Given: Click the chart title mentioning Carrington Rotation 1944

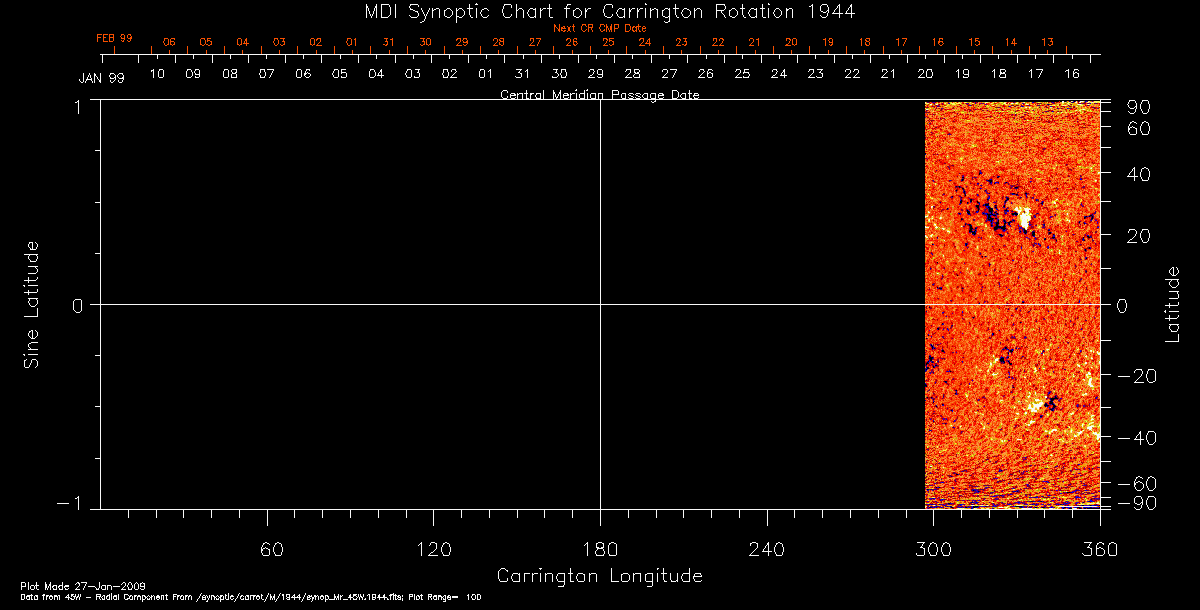Looking at the screenshot, I should coord(600,11).
